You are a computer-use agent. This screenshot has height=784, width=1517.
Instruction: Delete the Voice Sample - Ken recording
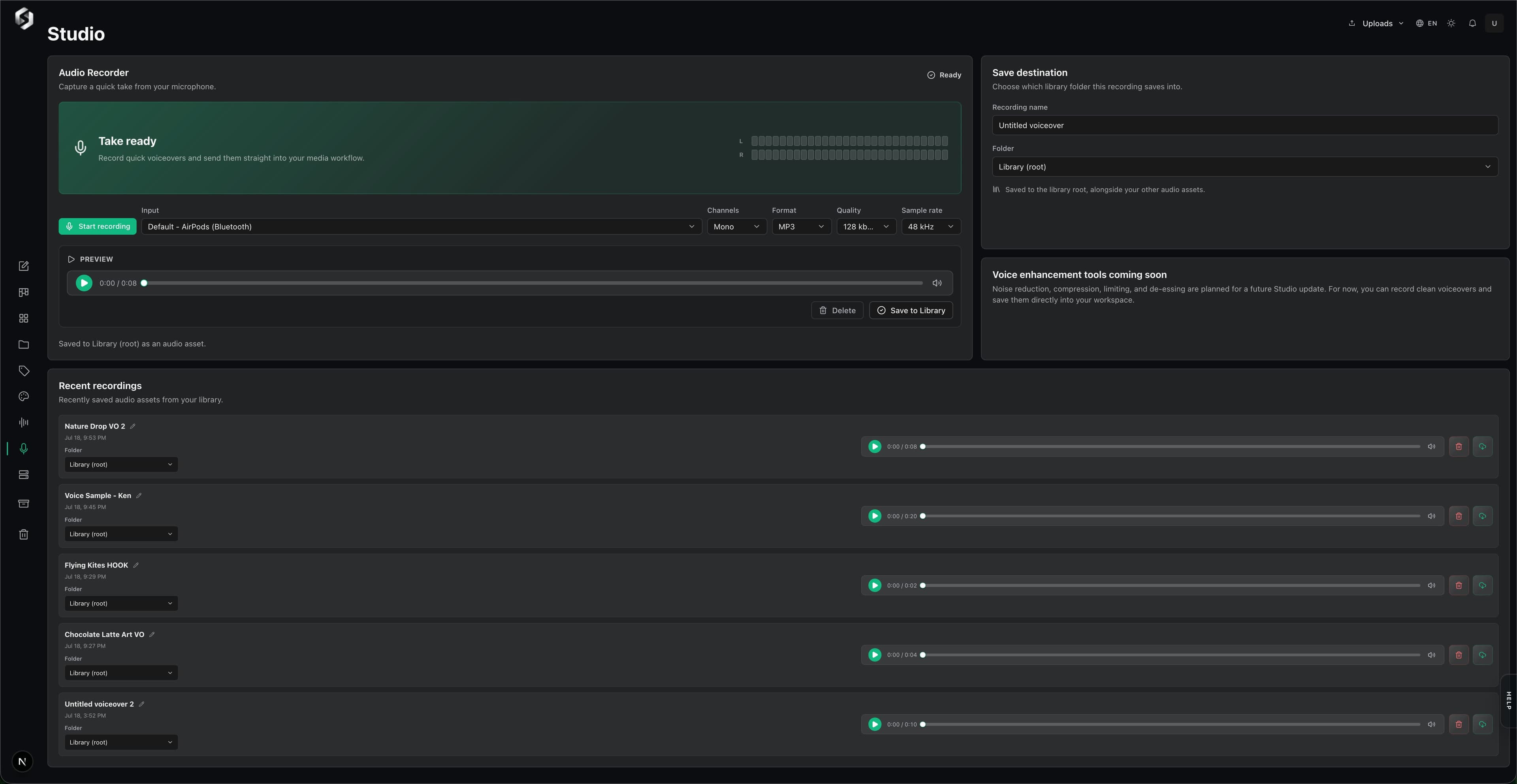tap(1459, 516)
